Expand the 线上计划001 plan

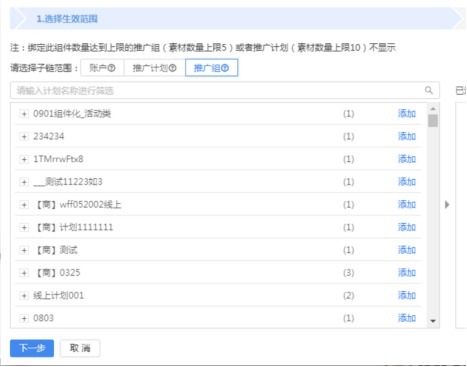point(24,296)
